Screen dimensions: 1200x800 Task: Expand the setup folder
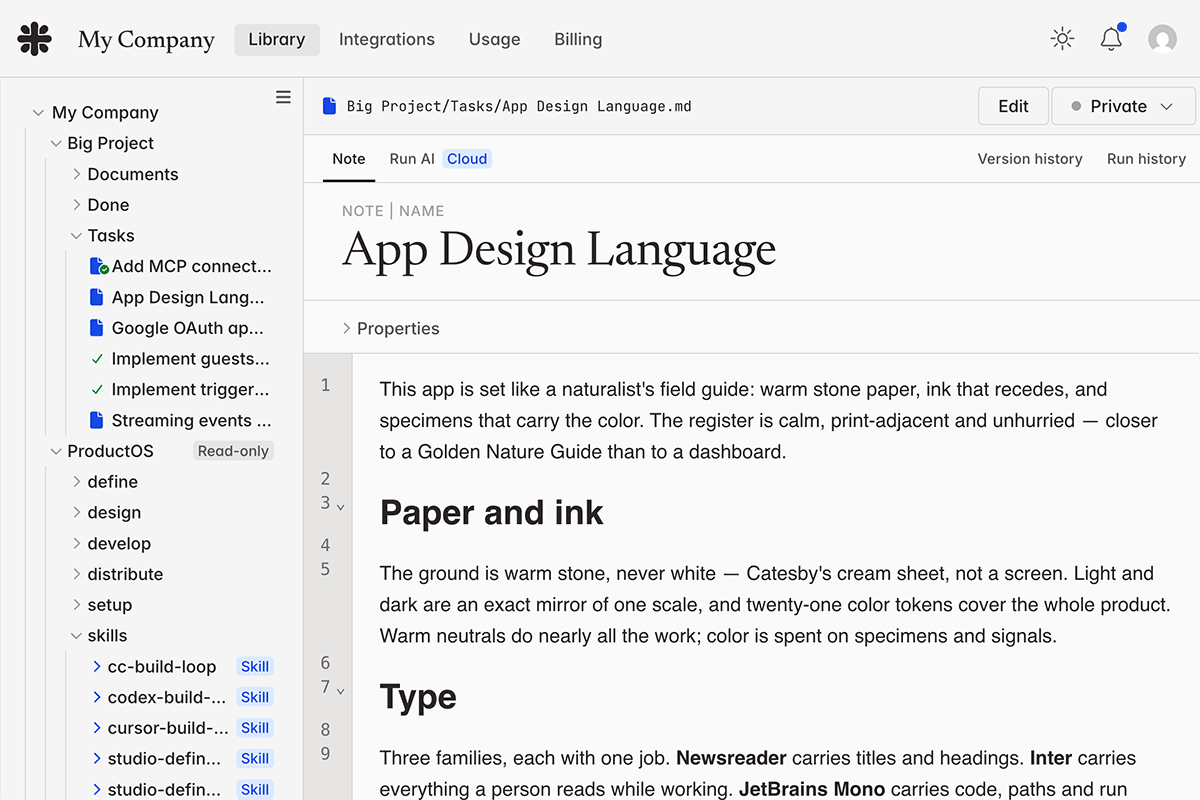coord(77,605)
